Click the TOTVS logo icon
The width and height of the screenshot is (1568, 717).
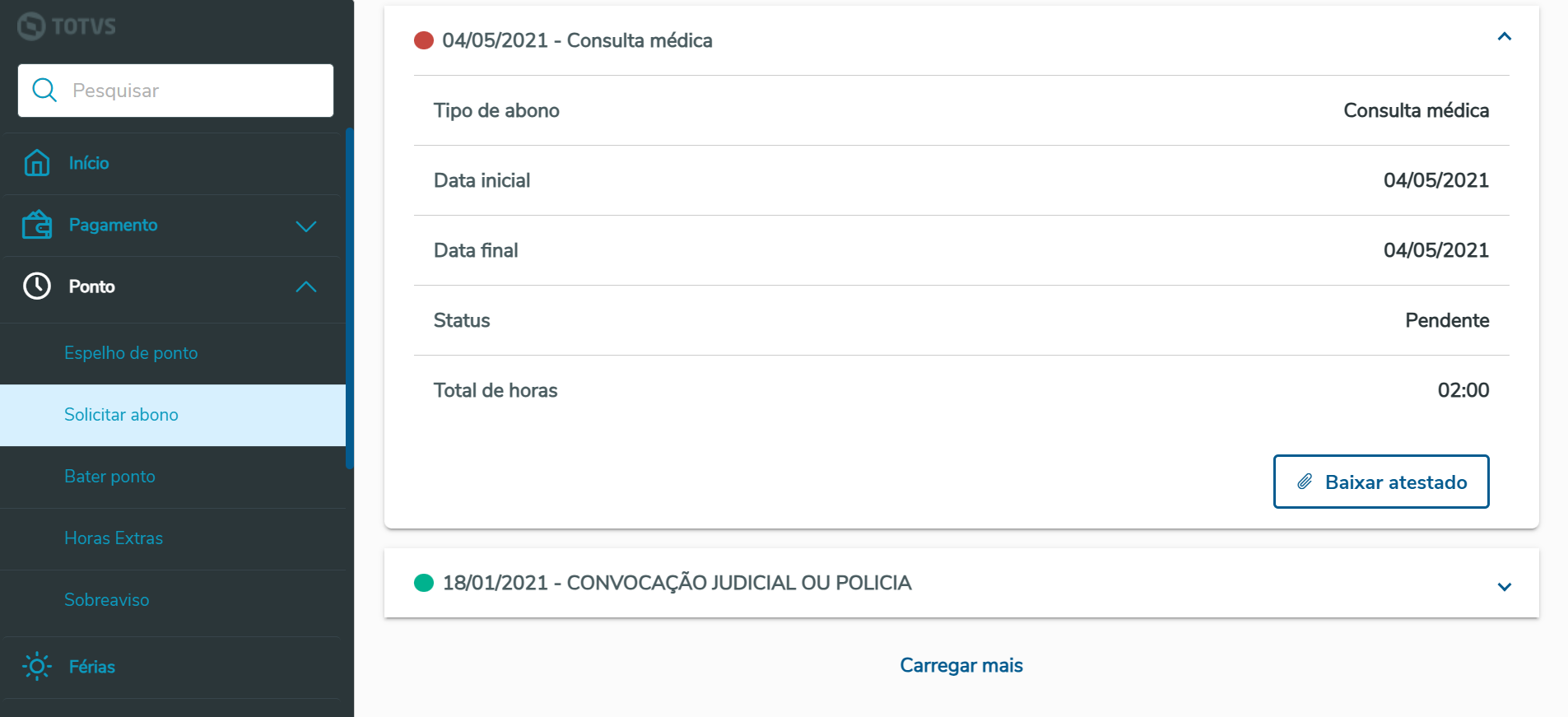click(31, 26)
